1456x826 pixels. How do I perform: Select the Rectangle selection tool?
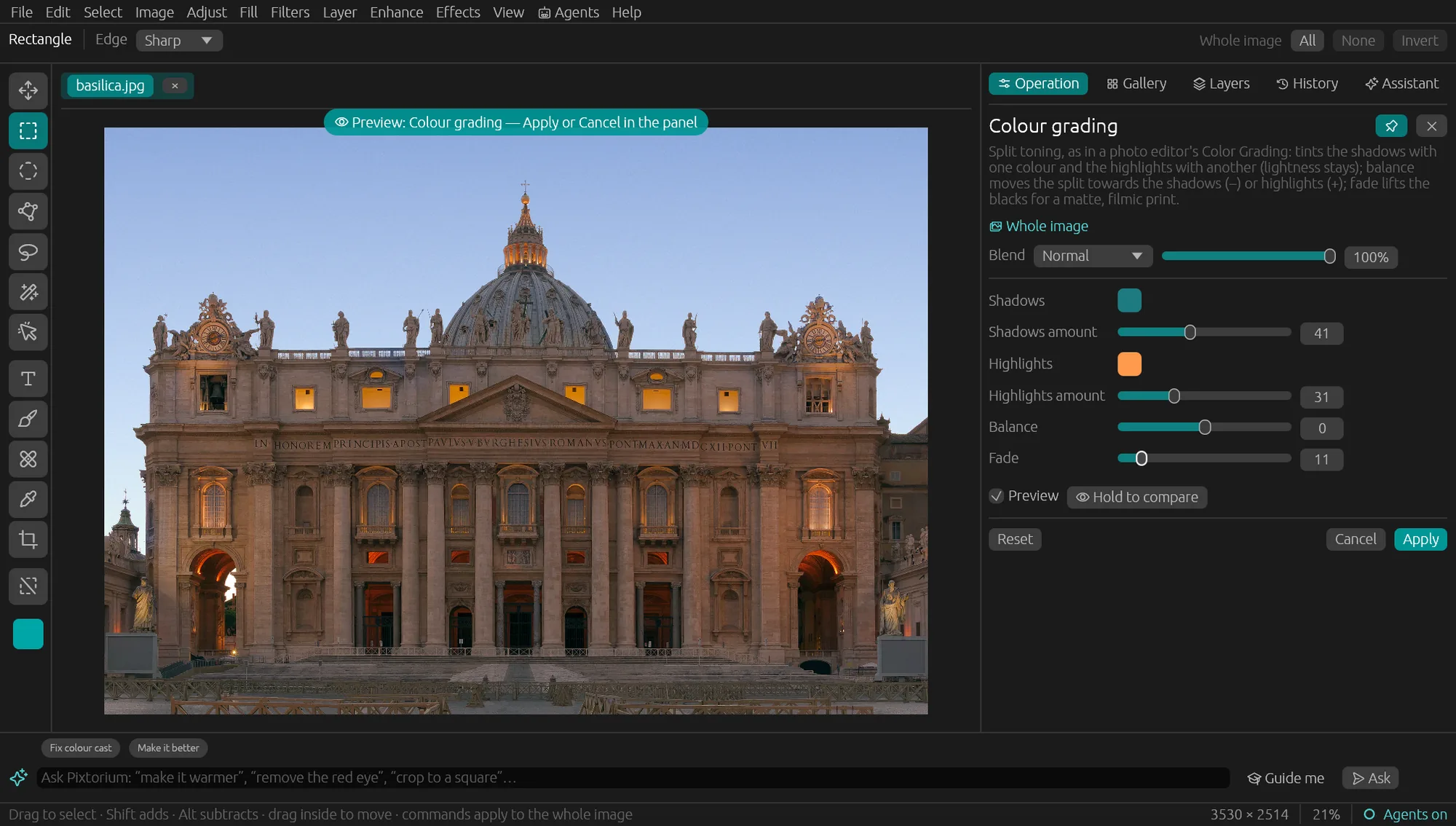[28, 131]
